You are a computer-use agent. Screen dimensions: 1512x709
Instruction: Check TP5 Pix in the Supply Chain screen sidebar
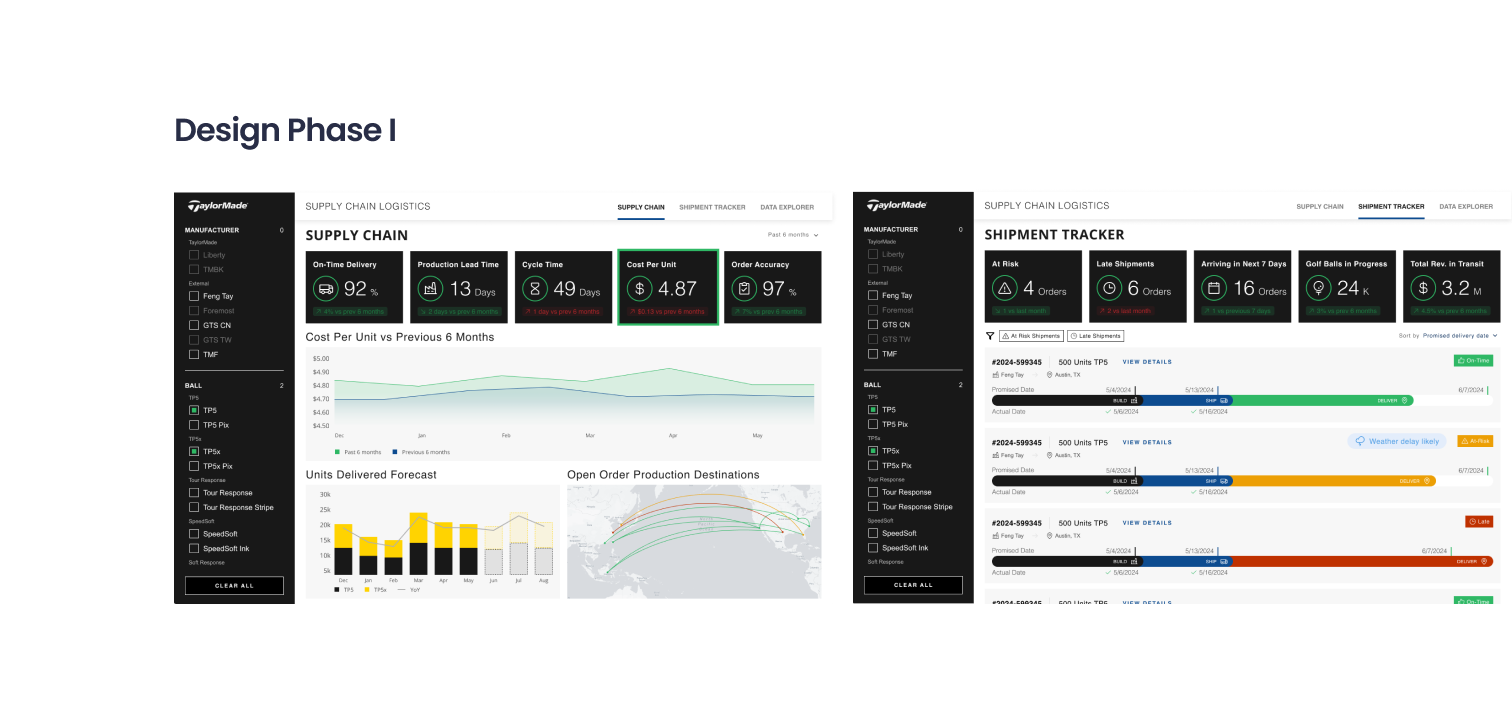pos(194,425)
